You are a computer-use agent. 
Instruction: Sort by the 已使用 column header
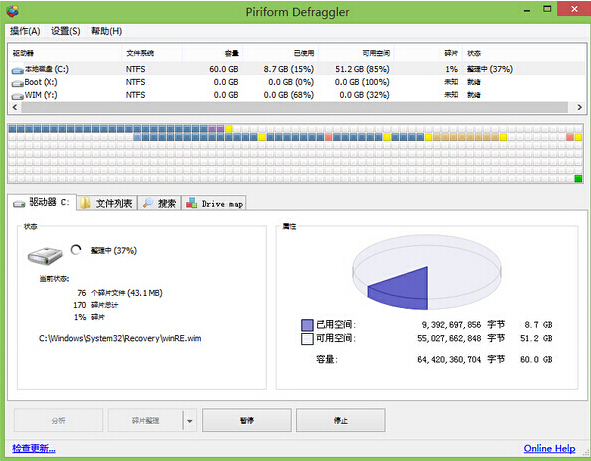pyautogui.click(x=280, y=53)
